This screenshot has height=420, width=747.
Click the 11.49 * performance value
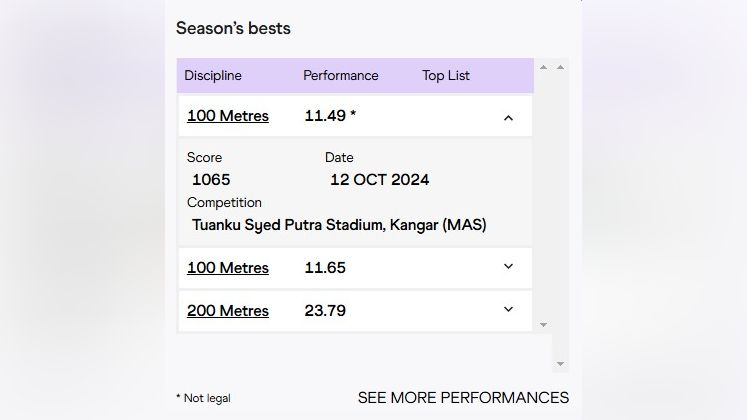pos(330,116)
